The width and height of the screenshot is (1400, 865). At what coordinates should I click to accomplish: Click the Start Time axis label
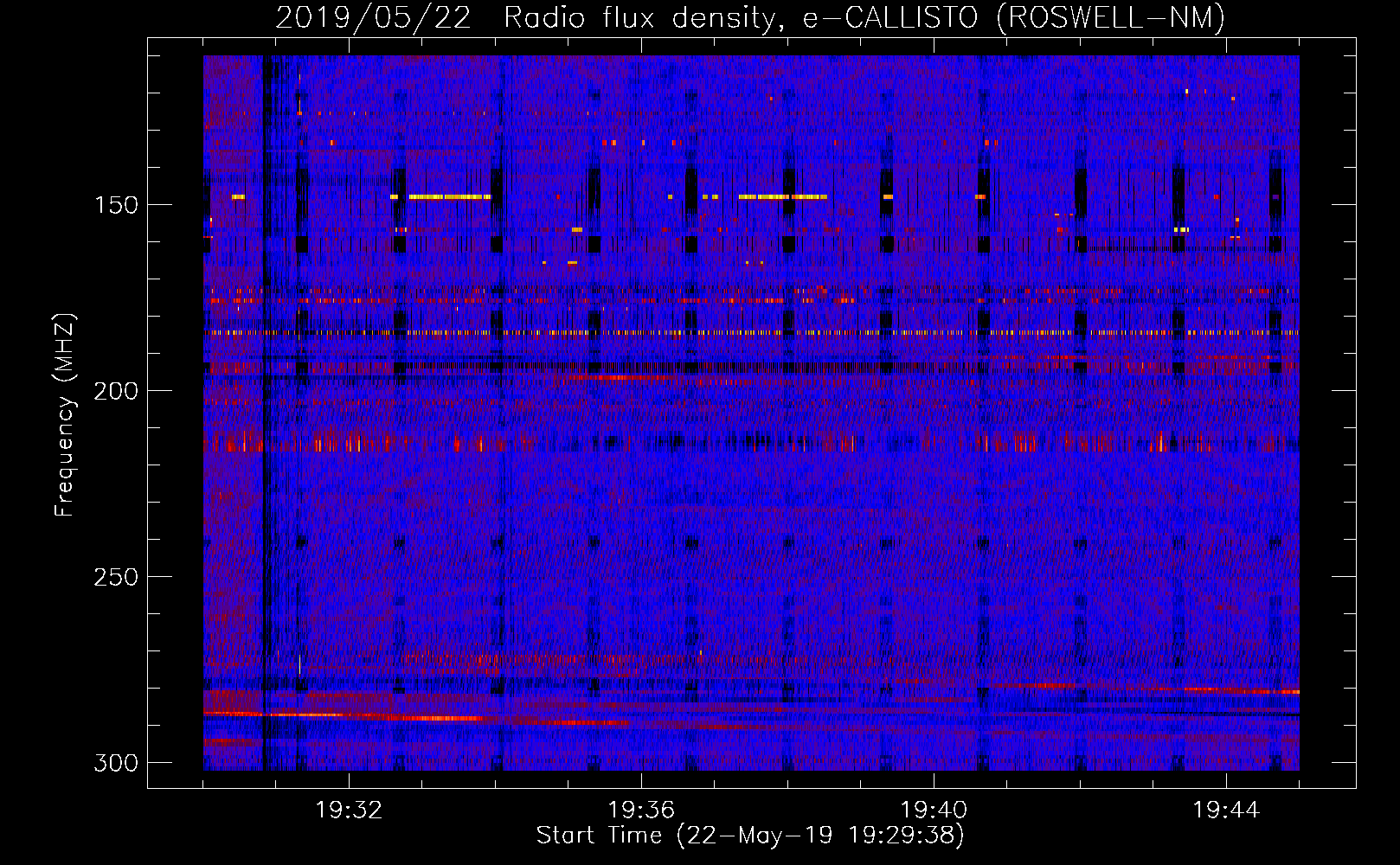[749, 836]
